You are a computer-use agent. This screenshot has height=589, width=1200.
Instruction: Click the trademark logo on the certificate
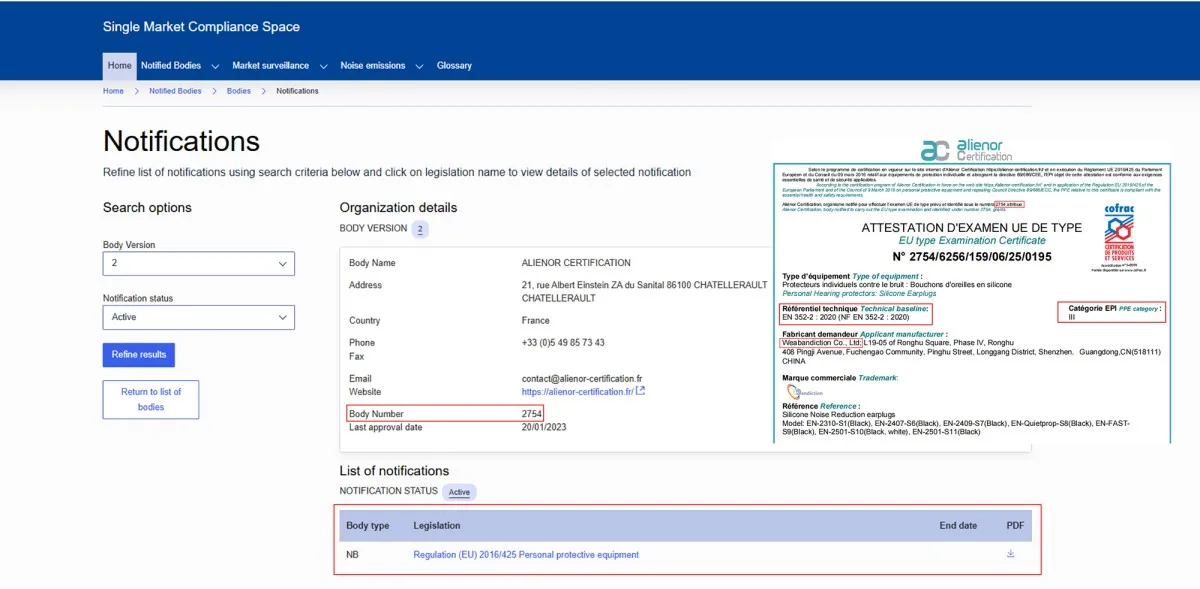tap(803, 392)
